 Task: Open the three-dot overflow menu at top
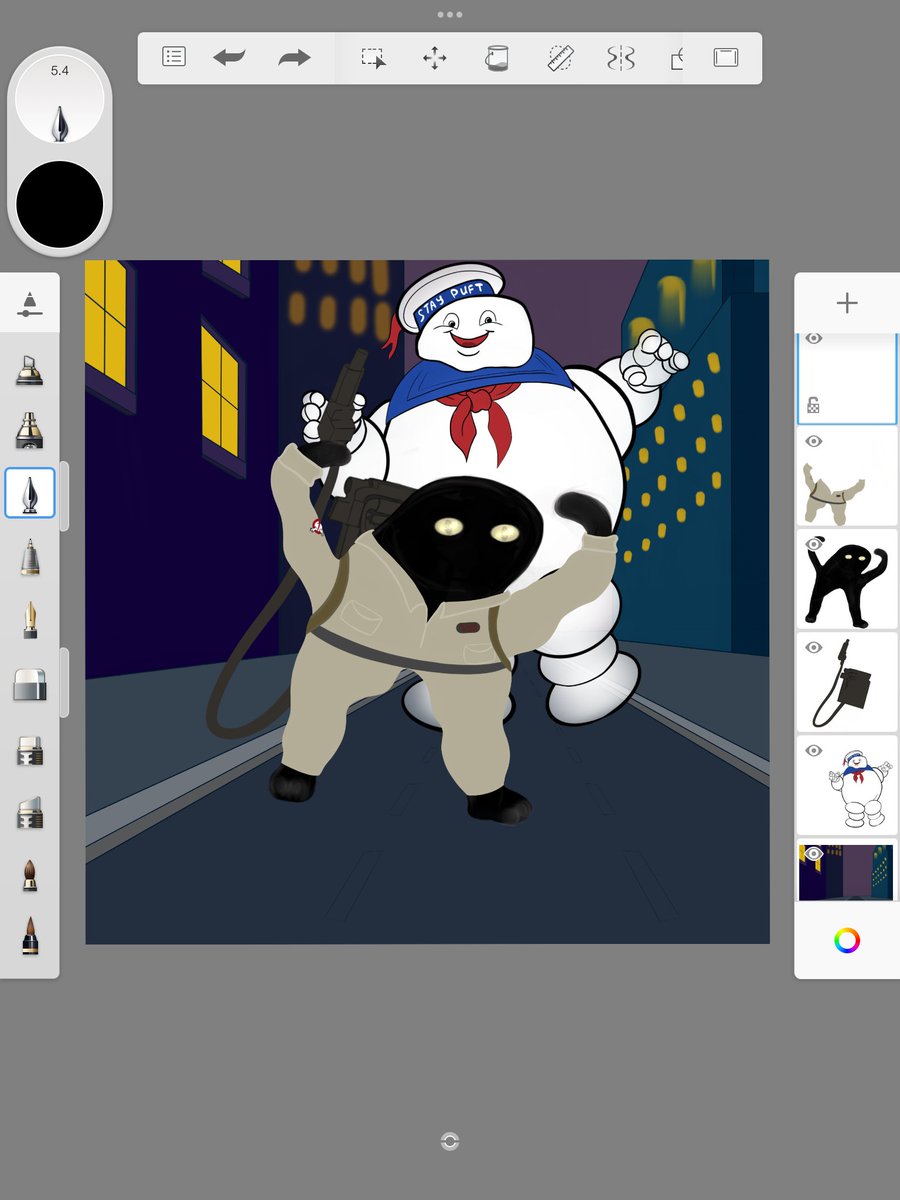tap(450, 15)
